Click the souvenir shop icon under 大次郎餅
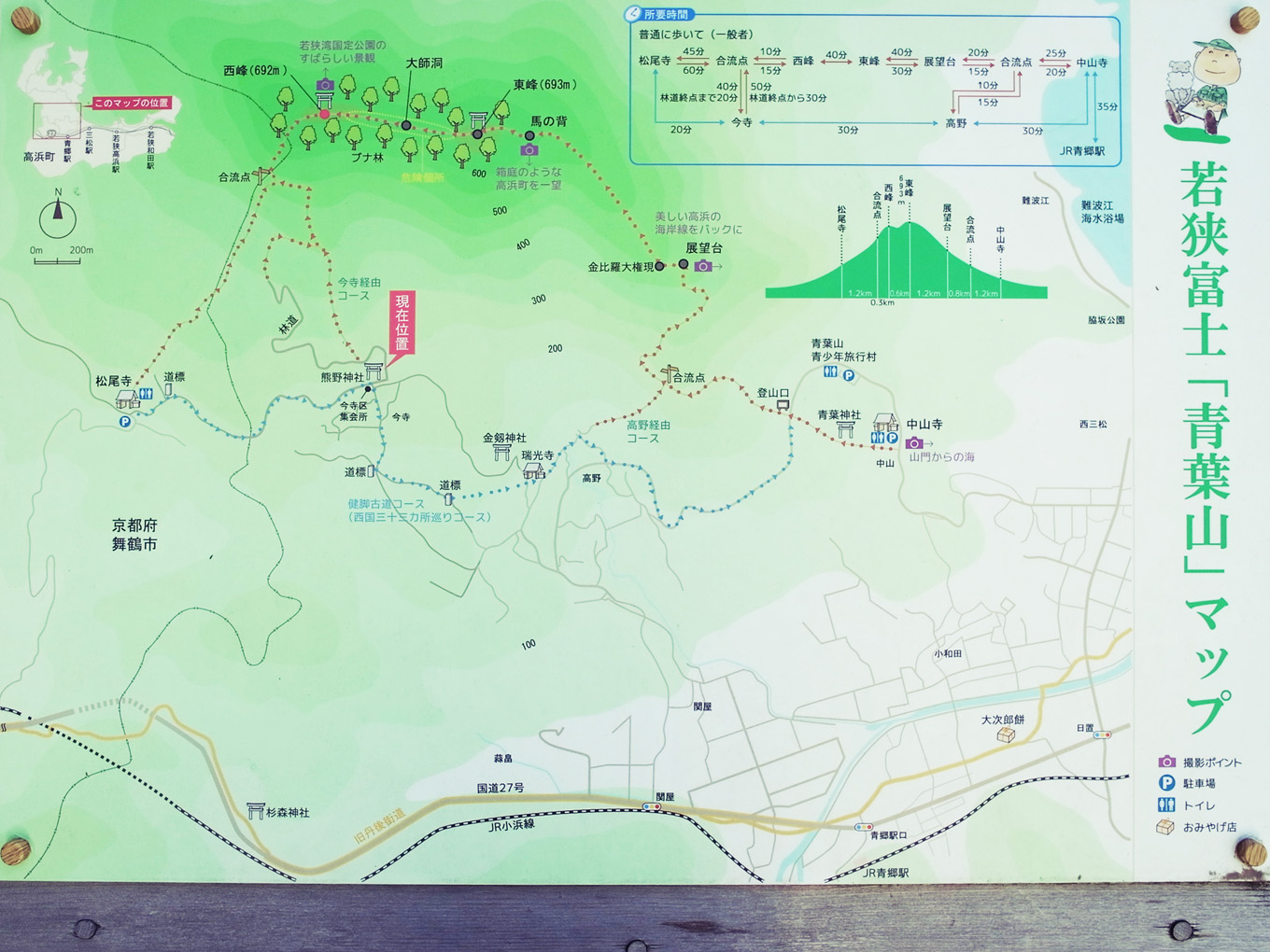1270x952 pixels. click(x=1006, y=735)
